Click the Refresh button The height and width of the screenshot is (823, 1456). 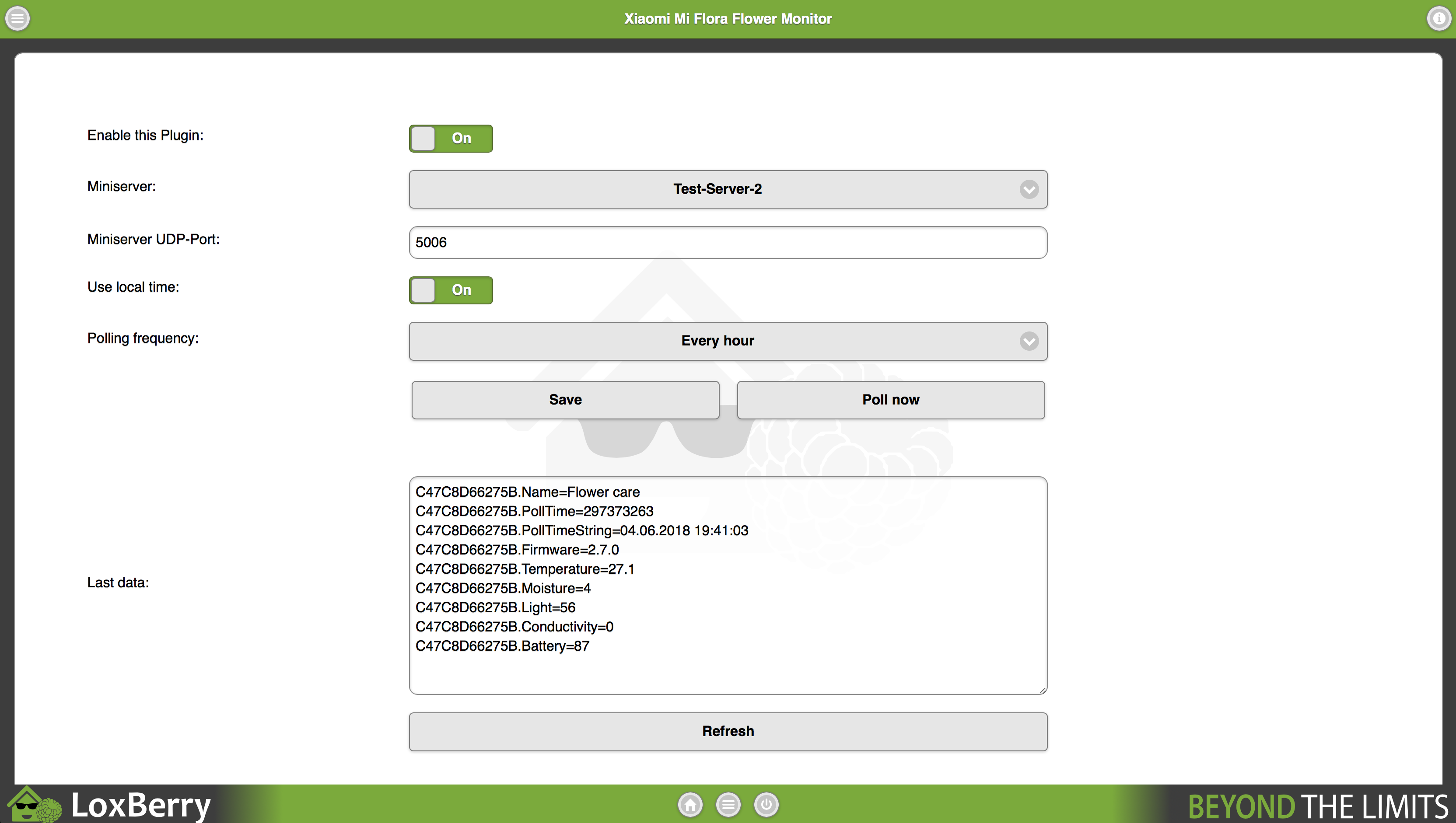pos(728,732)
